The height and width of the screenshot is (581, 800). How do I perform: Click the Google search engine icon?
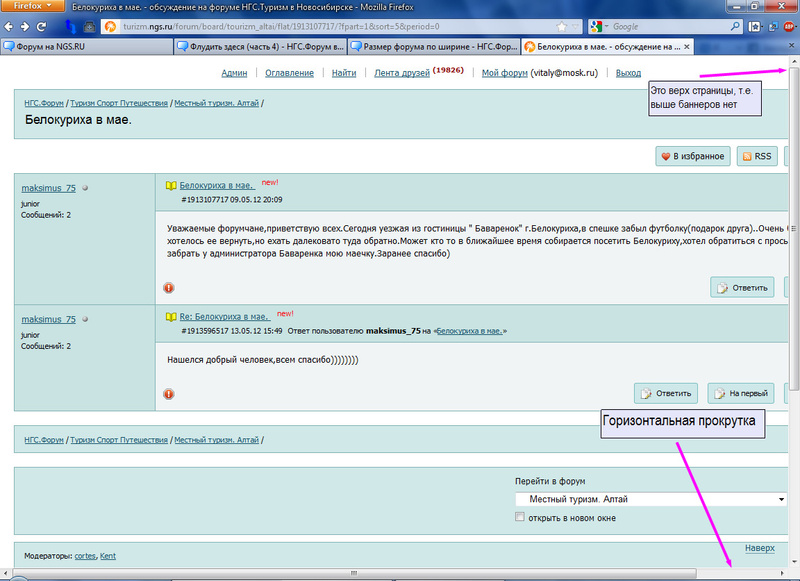click(597, 26)
